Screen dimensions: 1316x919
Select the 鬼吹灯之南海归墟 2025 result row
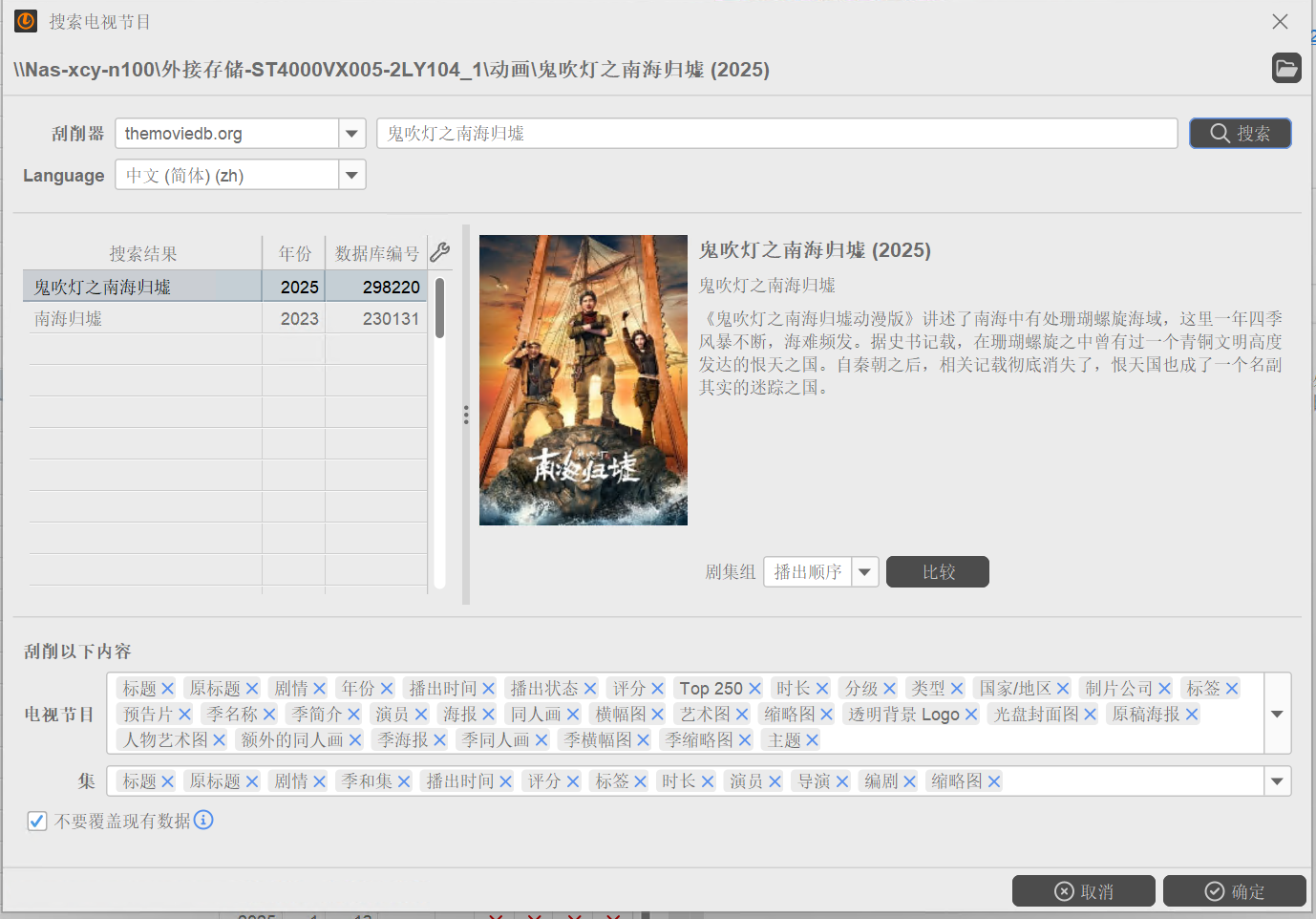point(224,286)
